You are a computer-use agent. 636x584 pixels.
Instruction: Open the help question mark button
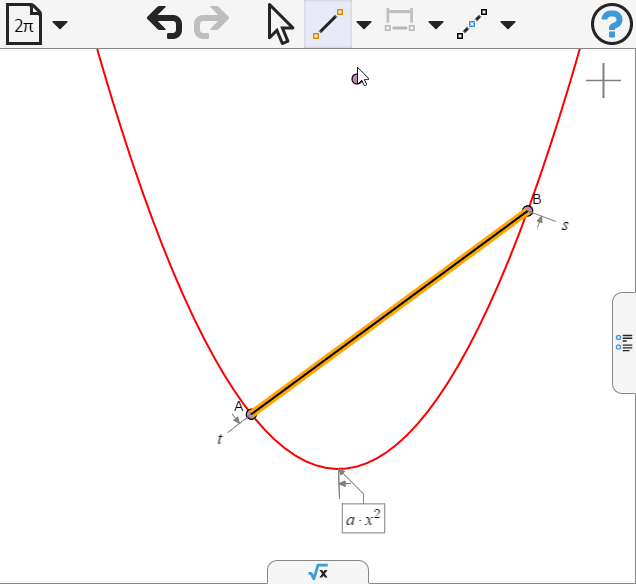tap(612, 24)
